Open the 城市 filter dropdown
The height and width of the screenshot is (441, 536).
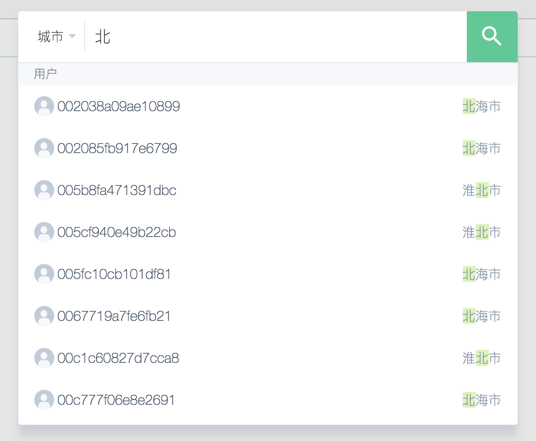tap(56, 36)
